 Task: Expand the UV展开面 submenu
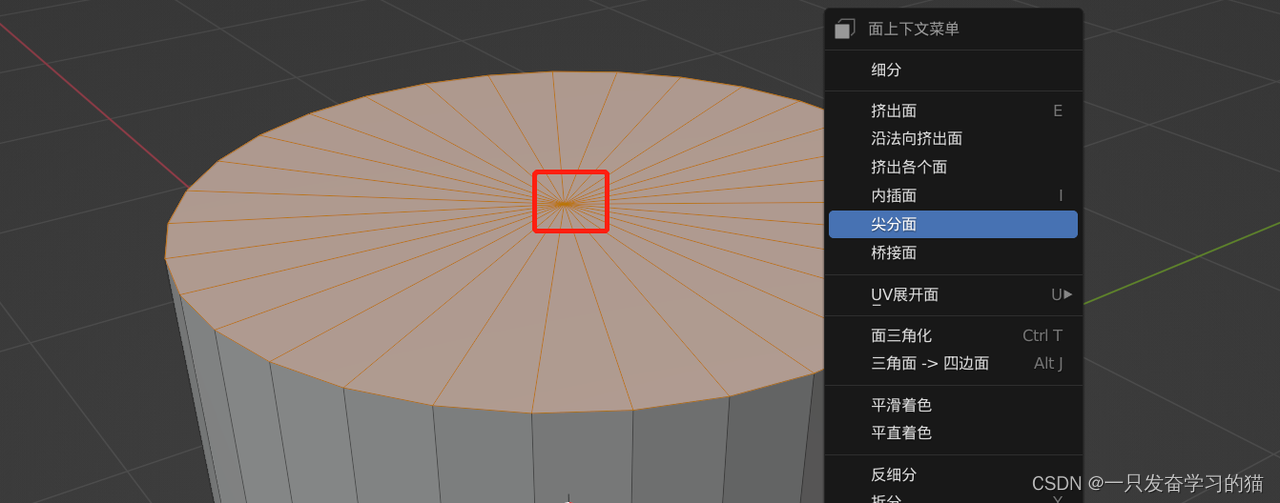[953, 295]
